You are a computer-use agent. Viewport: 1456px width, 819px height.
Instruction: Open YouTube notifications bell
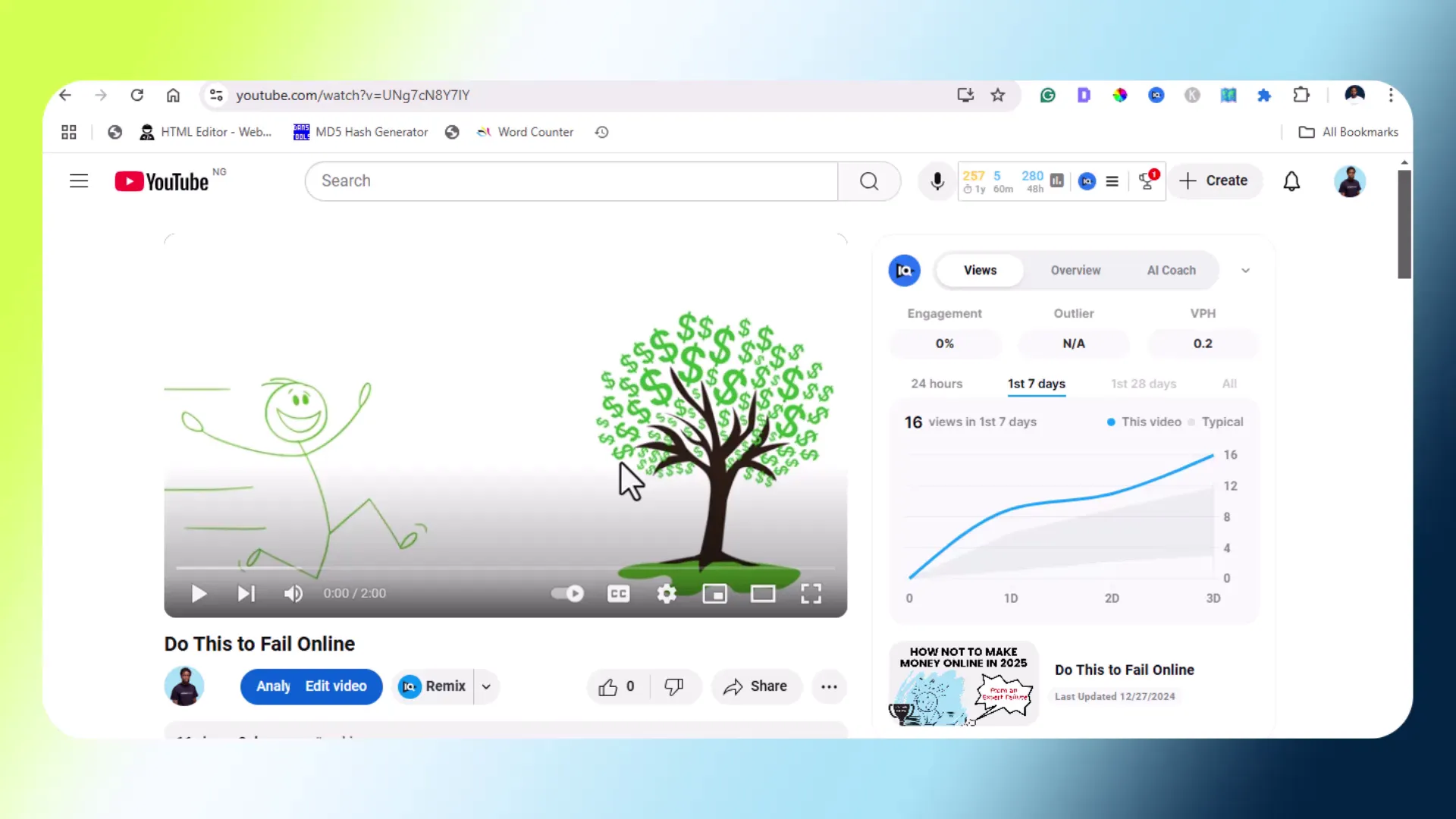click(x=1291, y=181)
